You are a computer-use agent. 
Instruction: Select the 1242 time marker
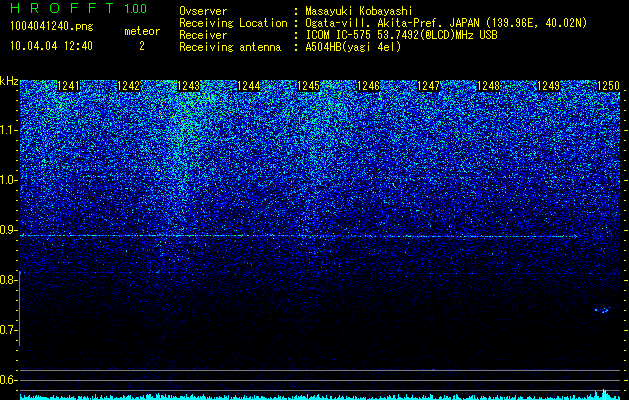[128, 86]
